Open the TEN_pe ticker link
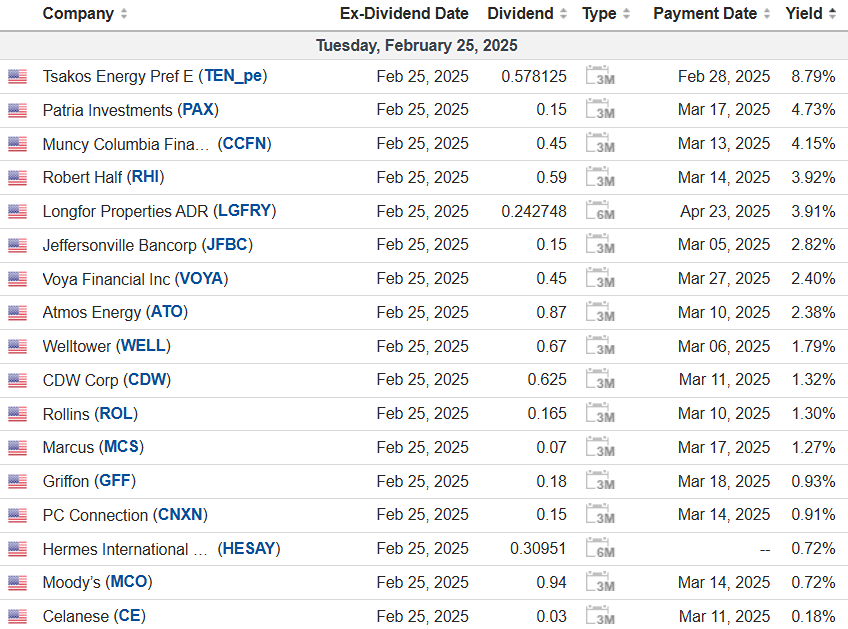Image resolution: width=848 pixels, height=629 pixels. (235, 76)
